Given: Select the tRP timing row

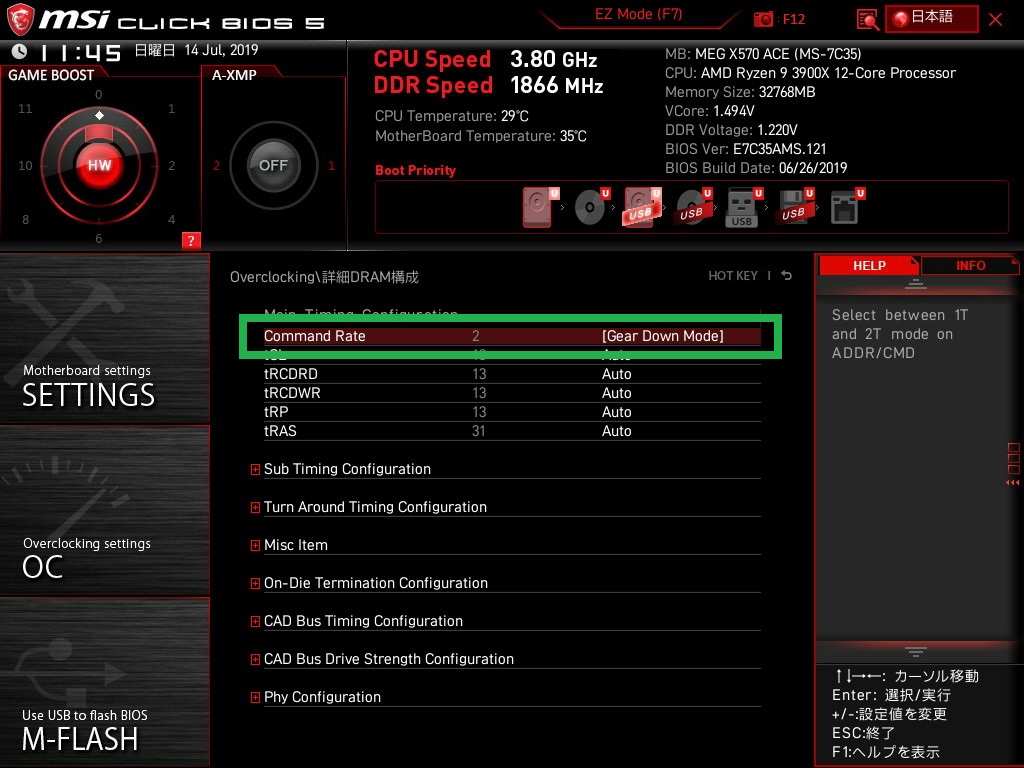Looking at the screenshot, I should (513, 411).
